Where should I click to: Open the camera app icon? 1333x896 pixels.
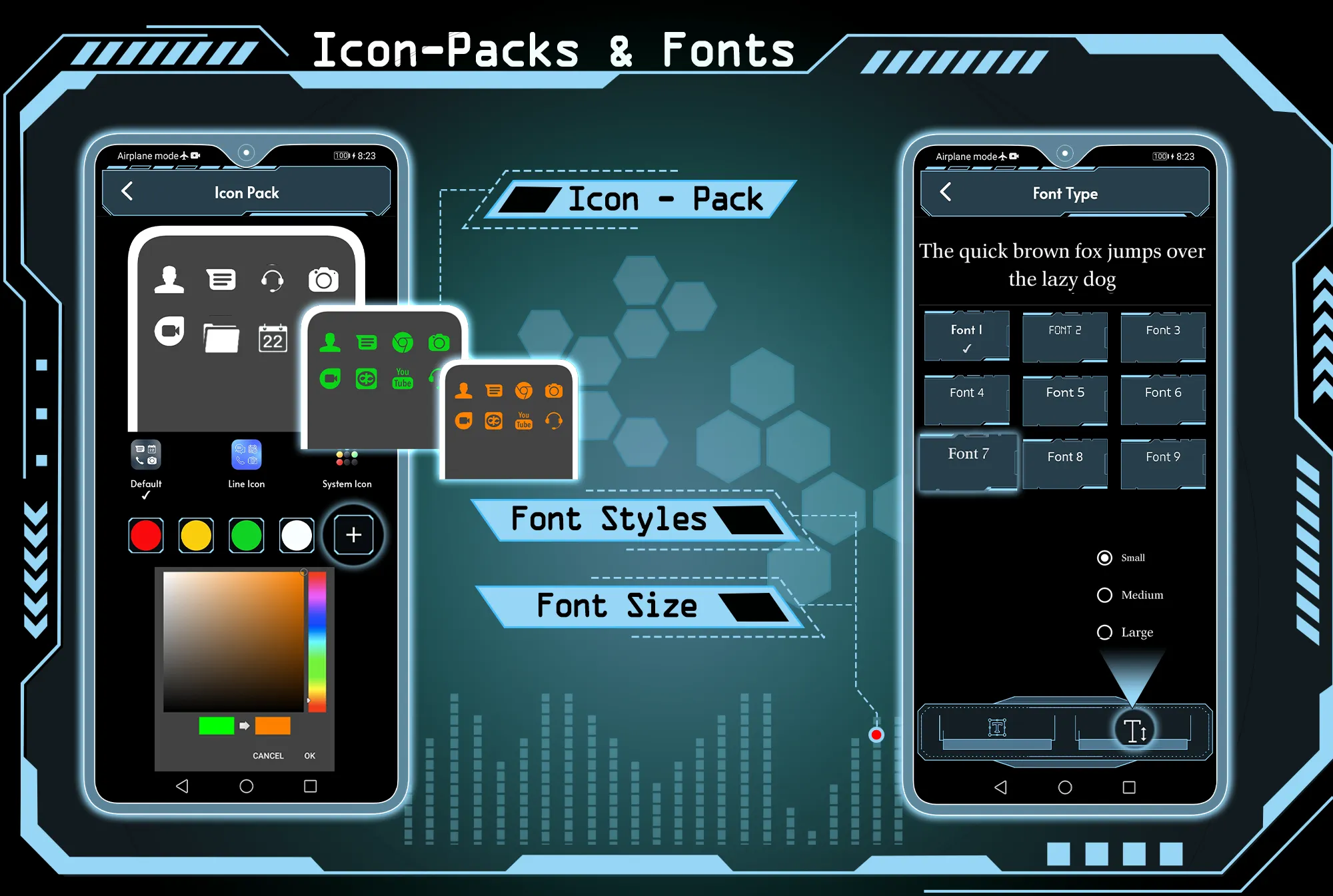(322, 278)
